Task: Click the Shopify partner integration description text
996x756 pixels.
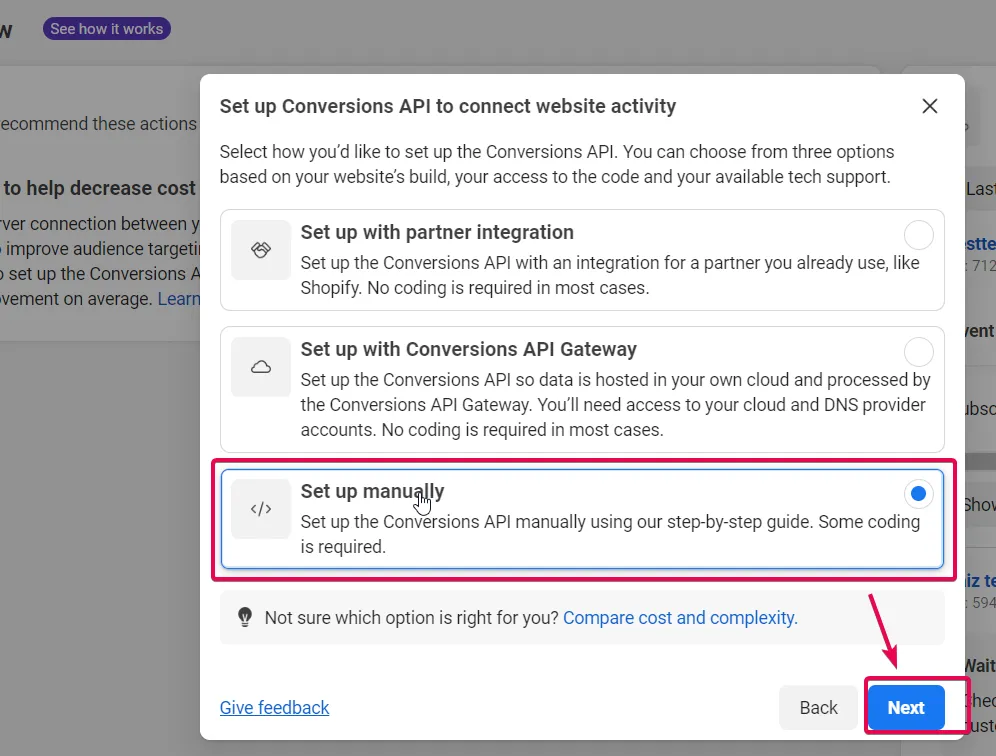Action: 610,275
